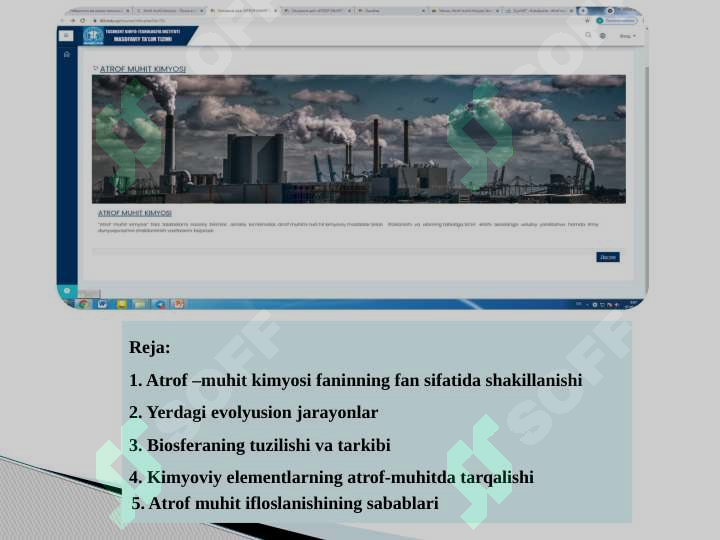Click the institute logo in header
This screenshot has width=720, height=540.
click(x=93, y=36)
